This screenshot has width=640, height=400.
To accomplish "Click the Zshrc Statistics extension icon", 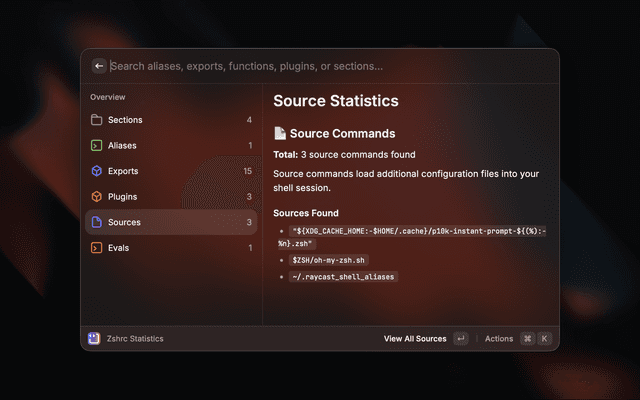I will pos(93,339).
